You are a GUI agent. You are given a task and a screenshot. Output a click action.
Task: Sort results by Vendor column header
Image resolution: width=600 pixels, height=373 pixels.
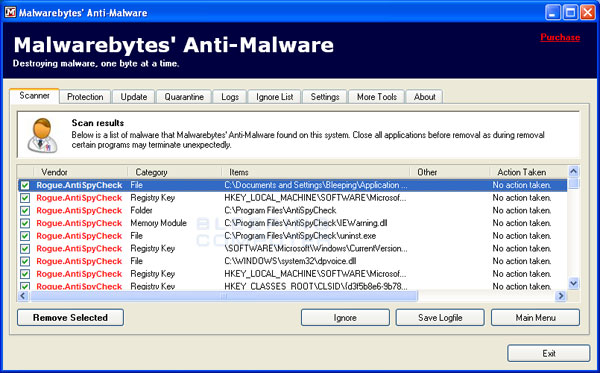(80, 172)
